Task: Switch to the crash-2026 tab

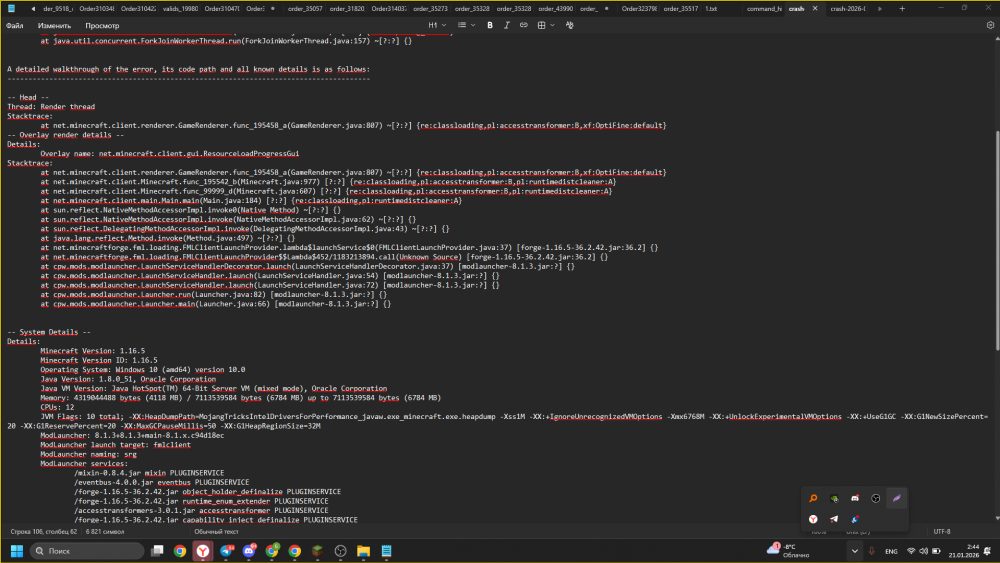Action: coord(848,9)
